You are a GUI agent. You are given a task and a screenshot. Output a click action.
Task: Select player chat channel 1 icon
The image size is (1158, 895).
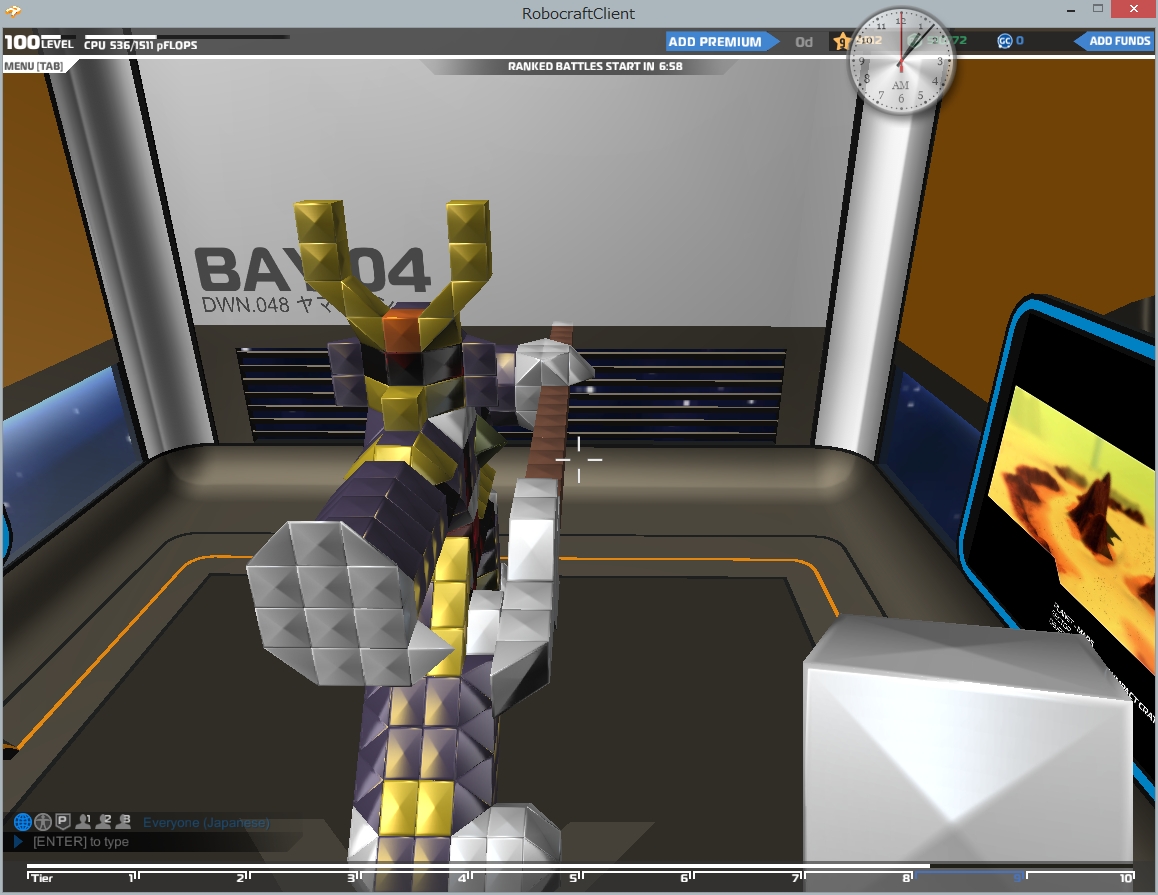point(83,820)
